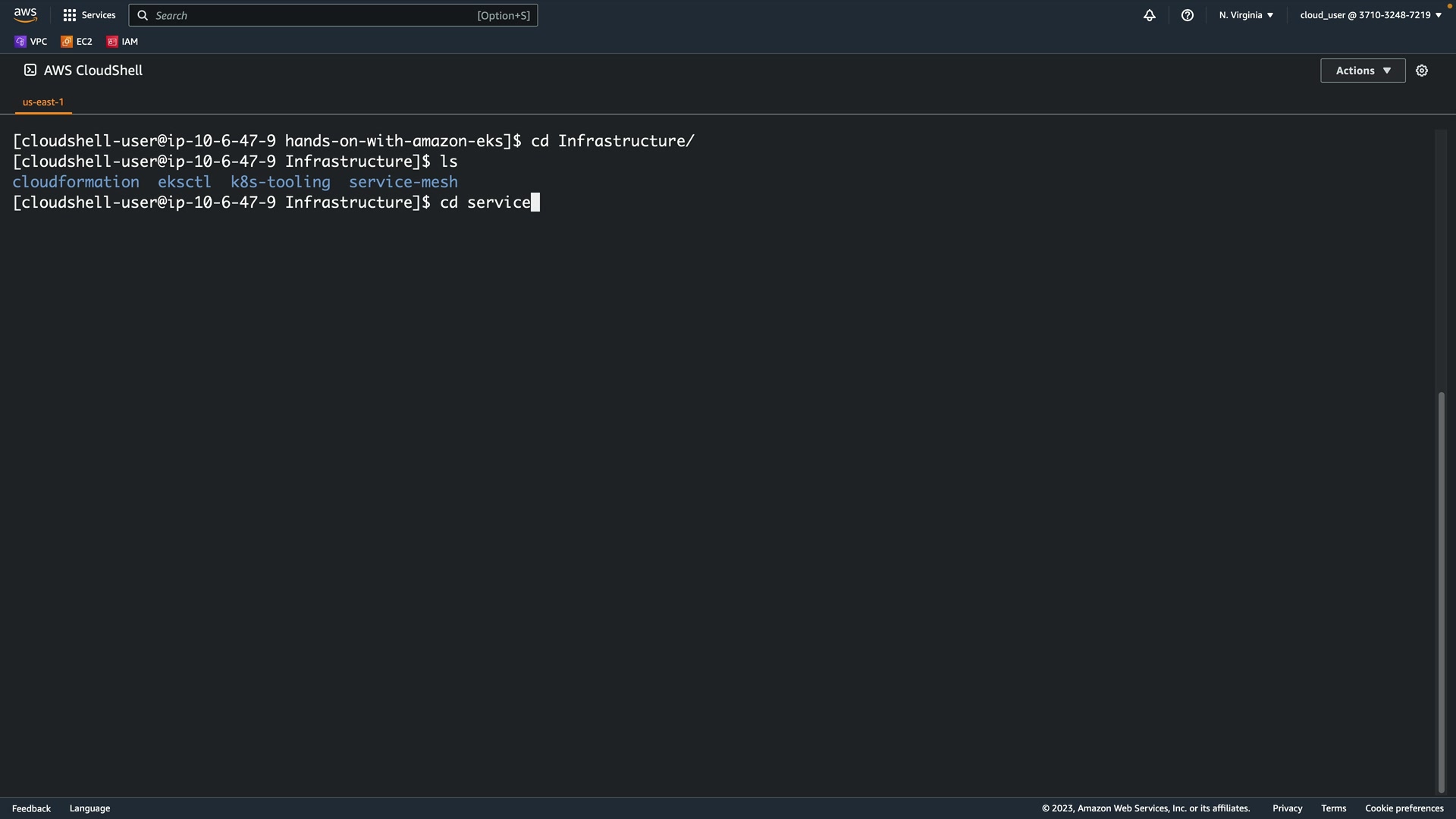
Task: Click the terminal vertical scrollbar
Action: point(1441,591)
